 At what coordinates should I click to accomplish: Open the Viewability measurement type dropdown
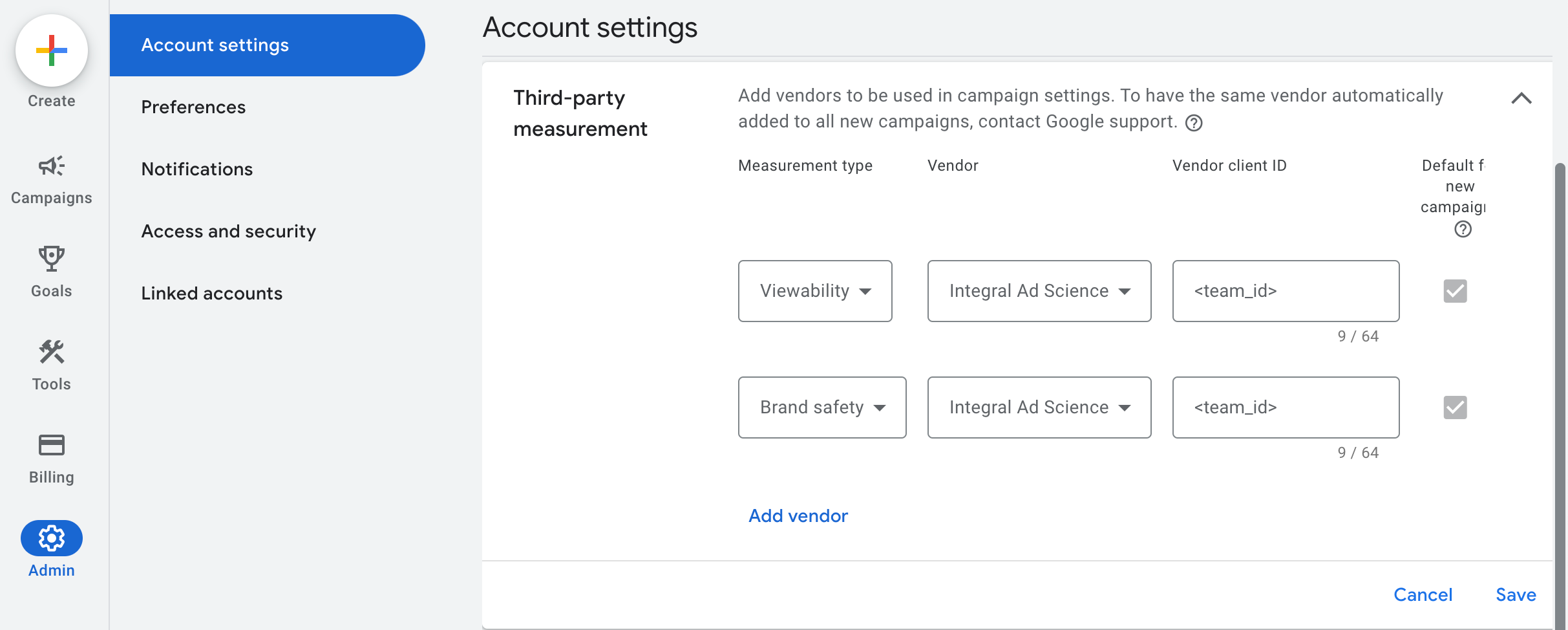pos(815,291)
